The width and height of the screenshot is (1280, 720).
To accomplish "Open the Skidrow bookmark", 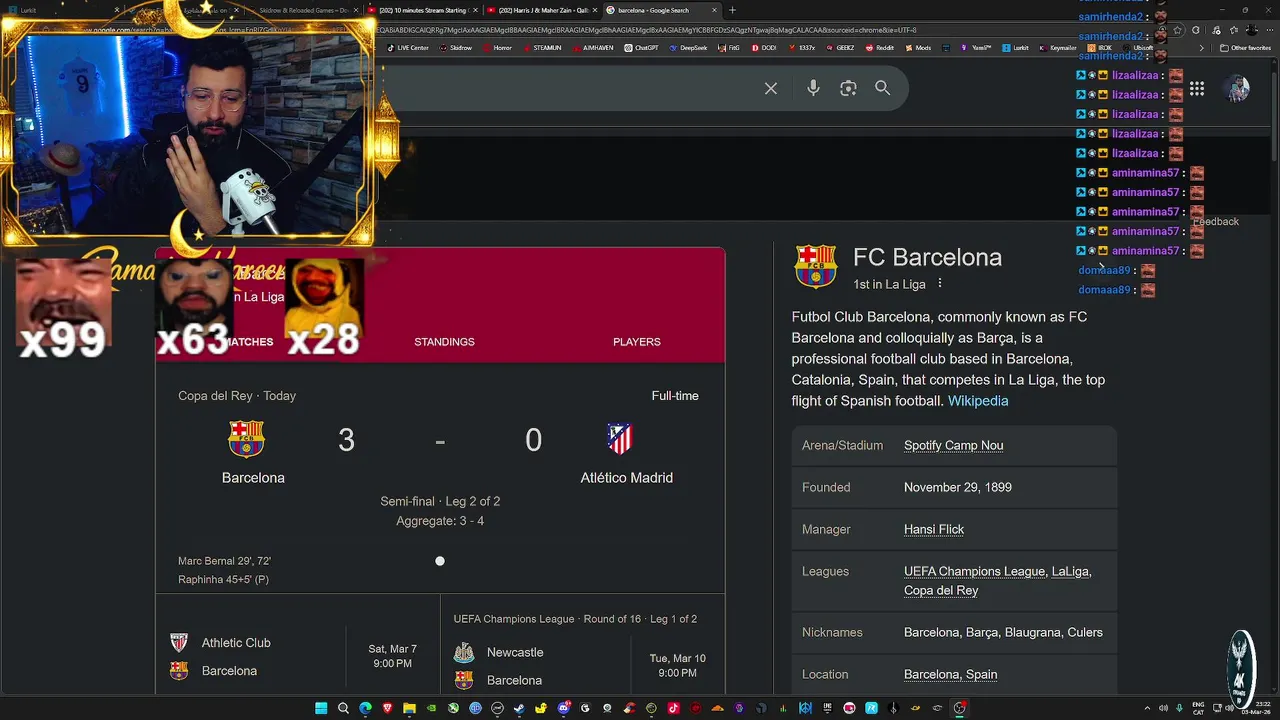I will coord(456,48).
